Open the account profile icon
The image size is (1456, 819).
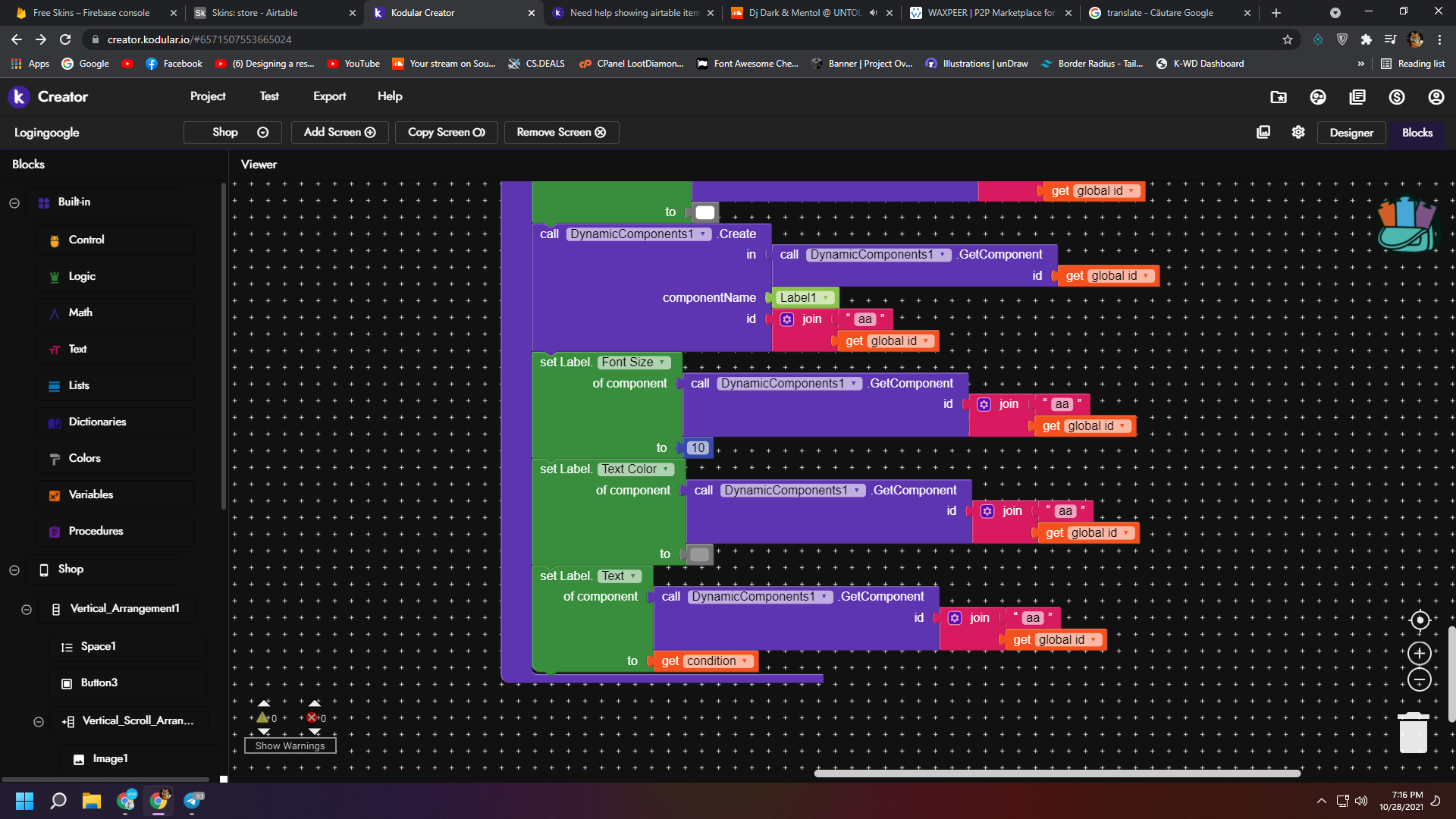pos(1436,97)
